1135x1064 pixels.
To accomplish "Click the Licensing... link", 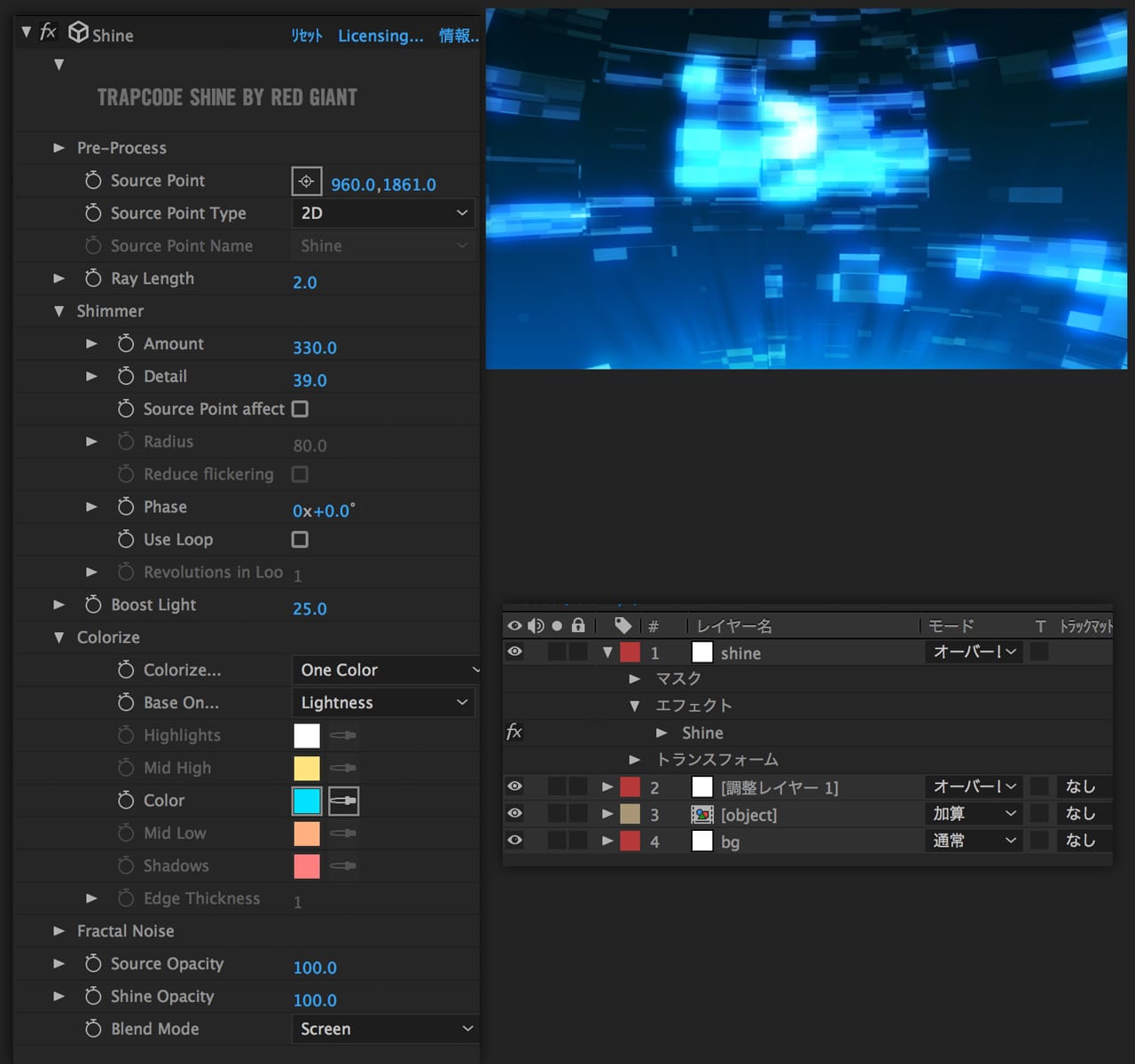I will pos(380,35).
